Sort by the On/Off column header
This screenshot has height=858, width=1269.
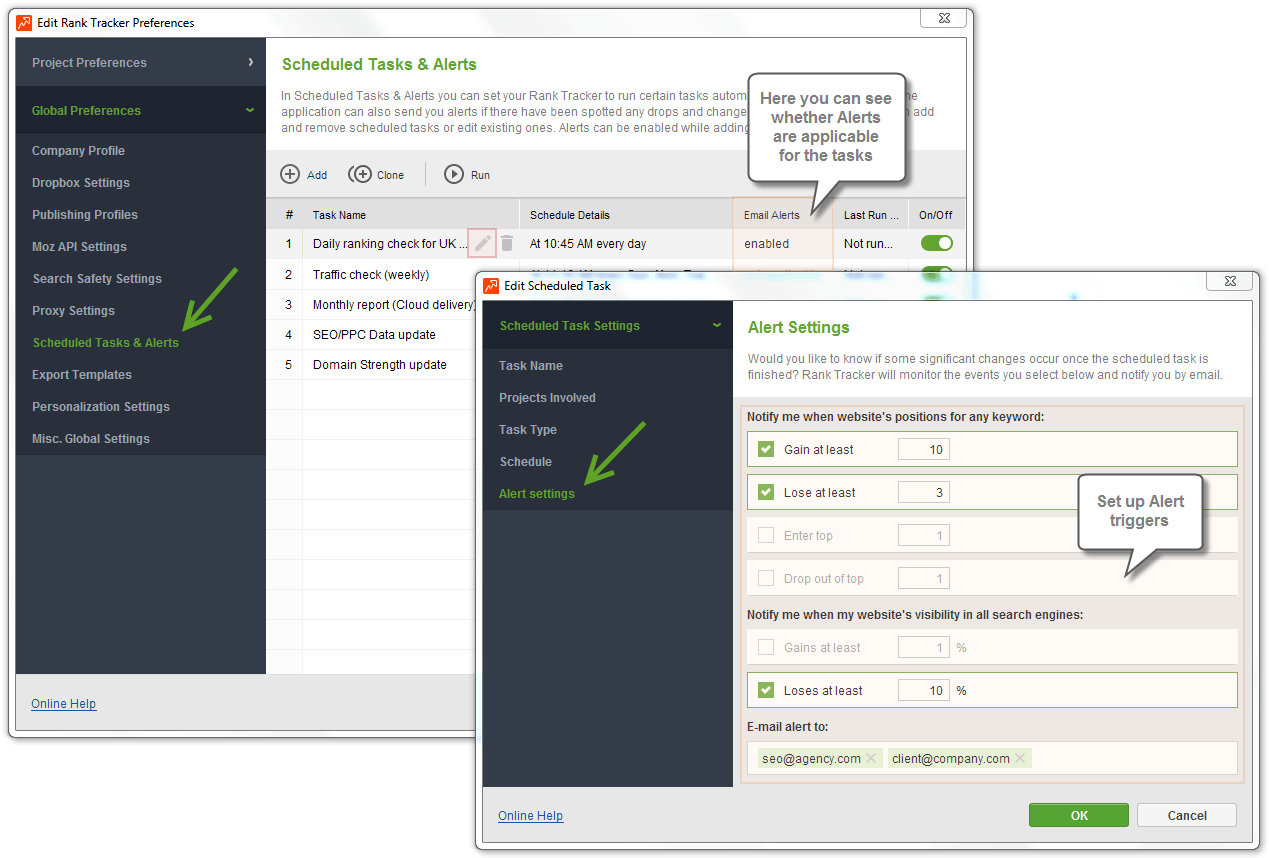click(x=937, y=215)
